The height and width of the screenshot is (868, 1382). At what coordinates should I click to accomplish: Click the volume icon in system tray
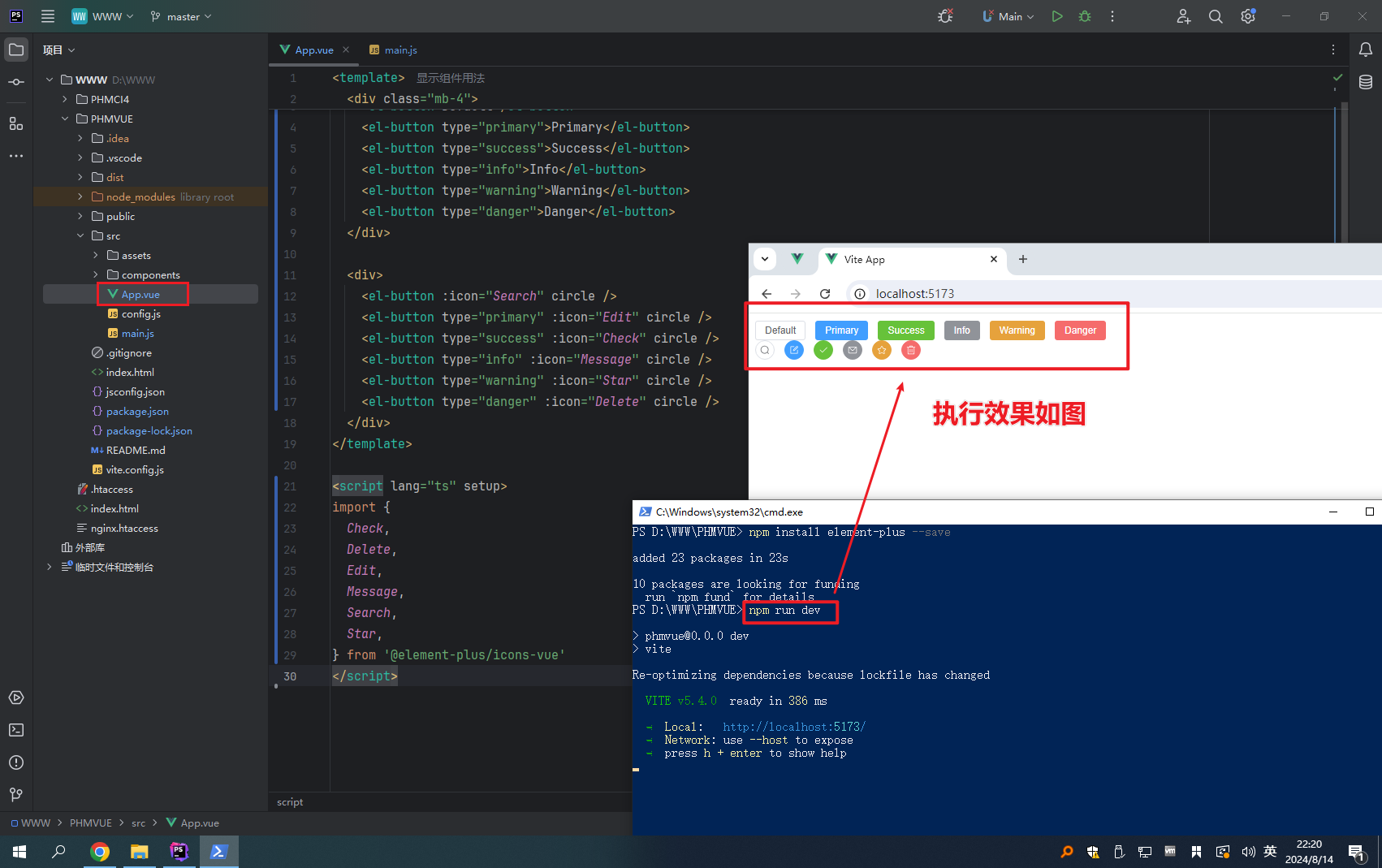(1248, 852)
